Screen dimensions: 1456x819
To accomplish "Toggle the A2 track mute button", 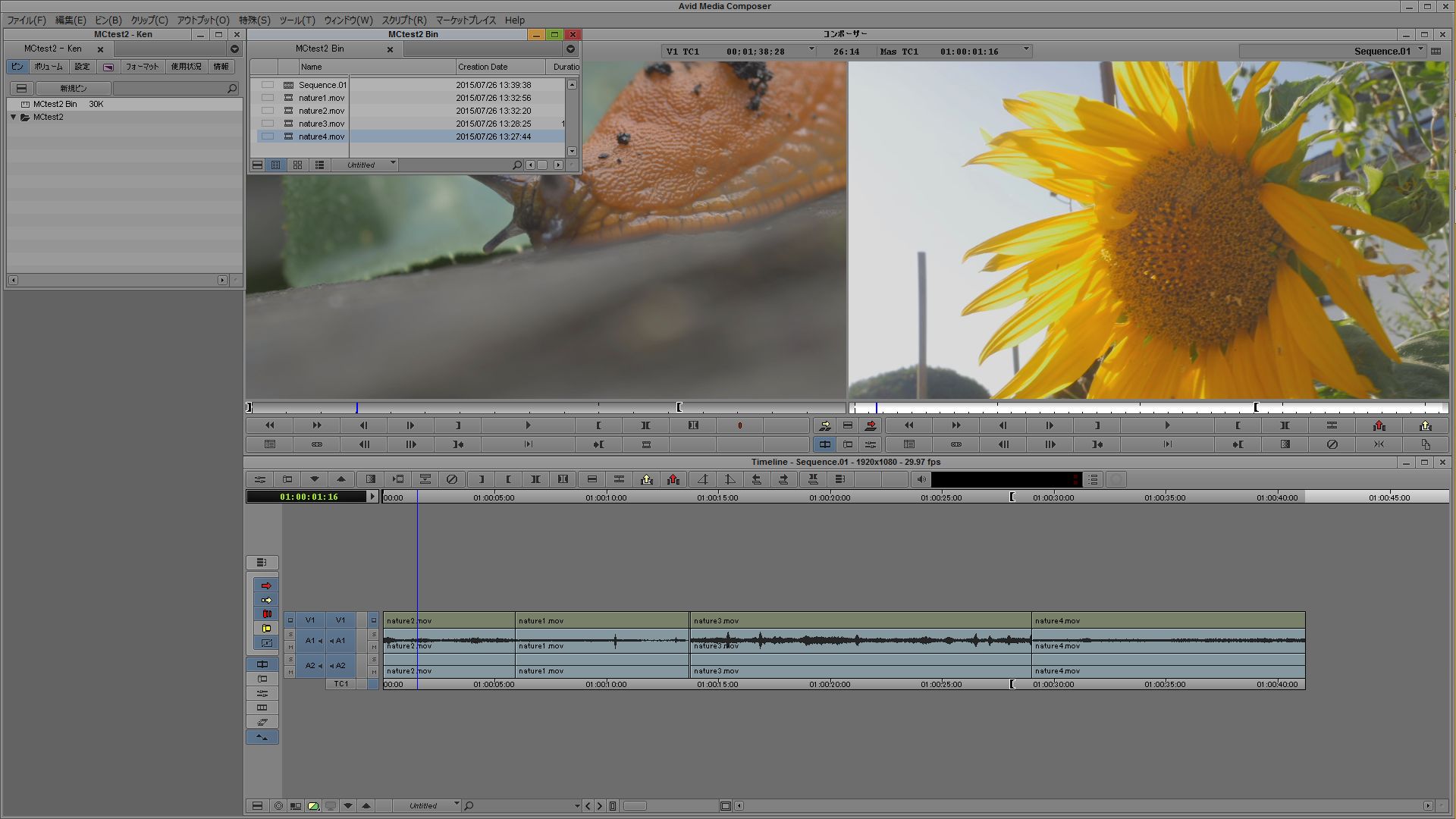I will pyautogui.click(x=373, y=672).
